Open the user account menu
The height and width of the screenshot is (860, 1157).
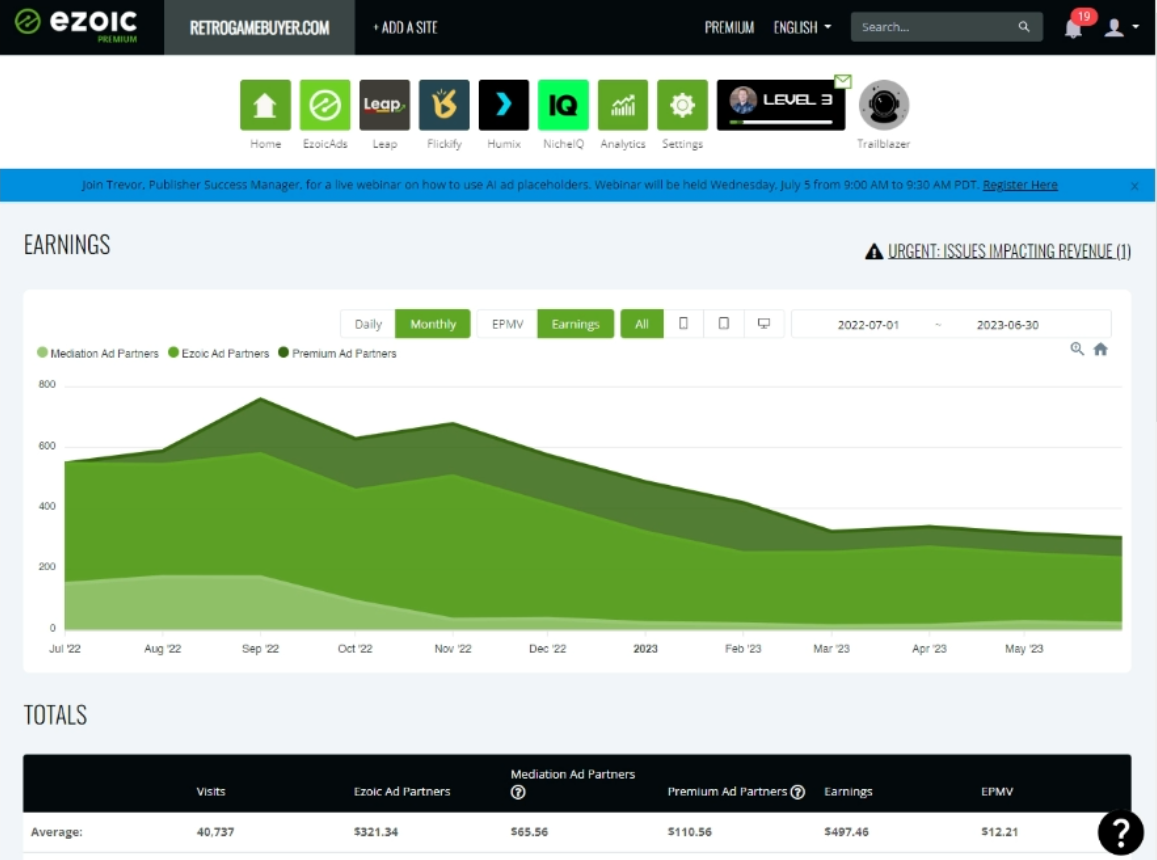click(x=1121, y=28)
